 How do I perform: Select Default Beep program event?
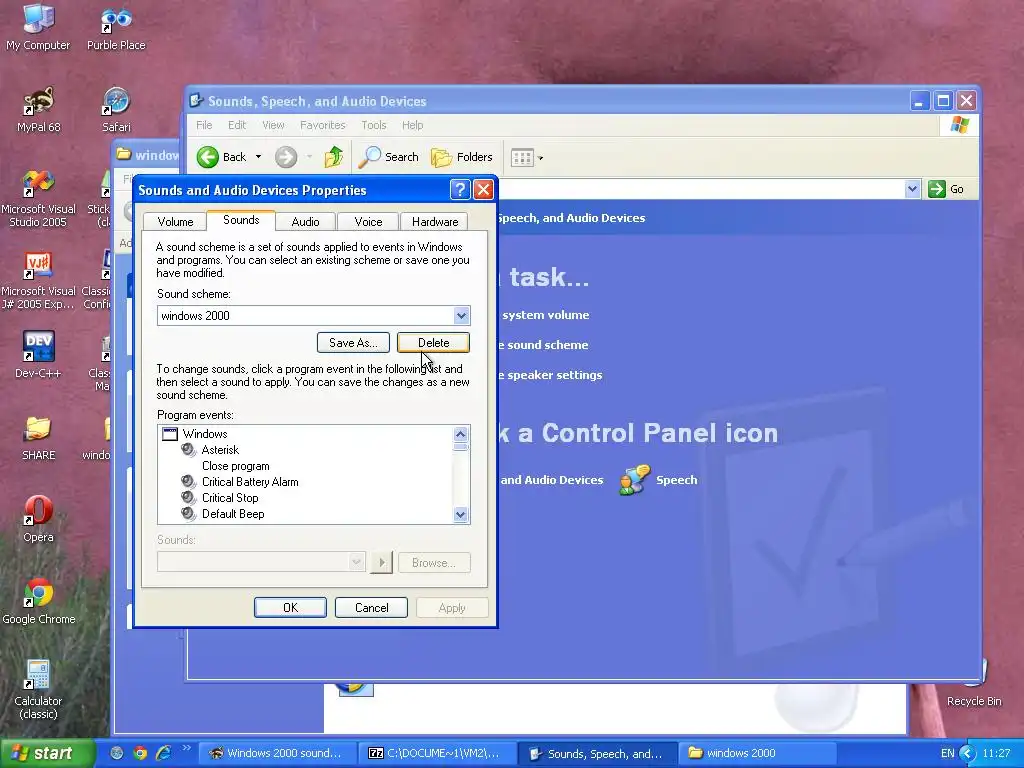pos(233,514)
